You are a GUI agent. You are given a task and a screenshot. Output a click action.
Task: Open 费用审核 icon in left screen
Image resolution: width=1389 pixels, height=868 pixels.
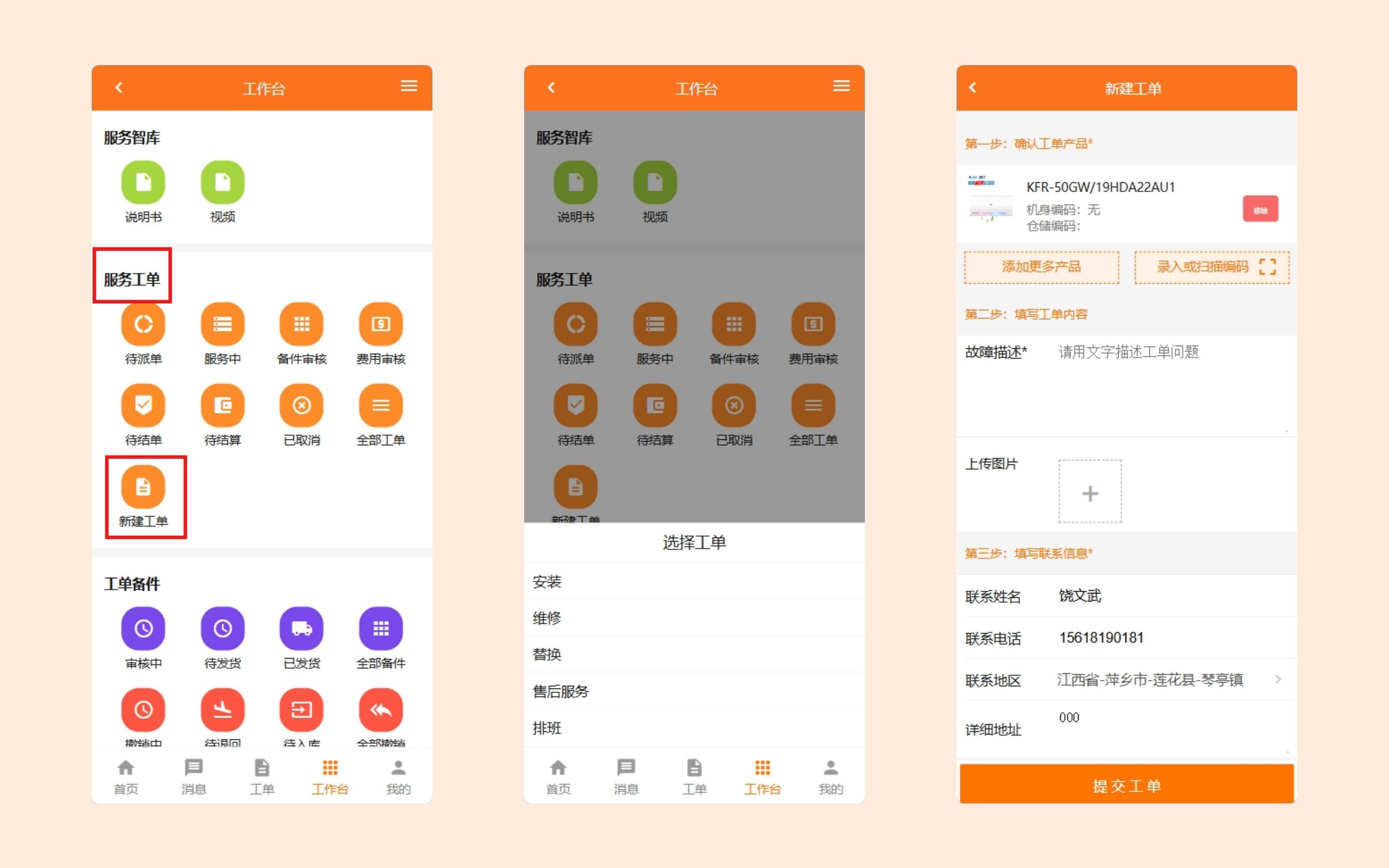click(x=381, y=324)
